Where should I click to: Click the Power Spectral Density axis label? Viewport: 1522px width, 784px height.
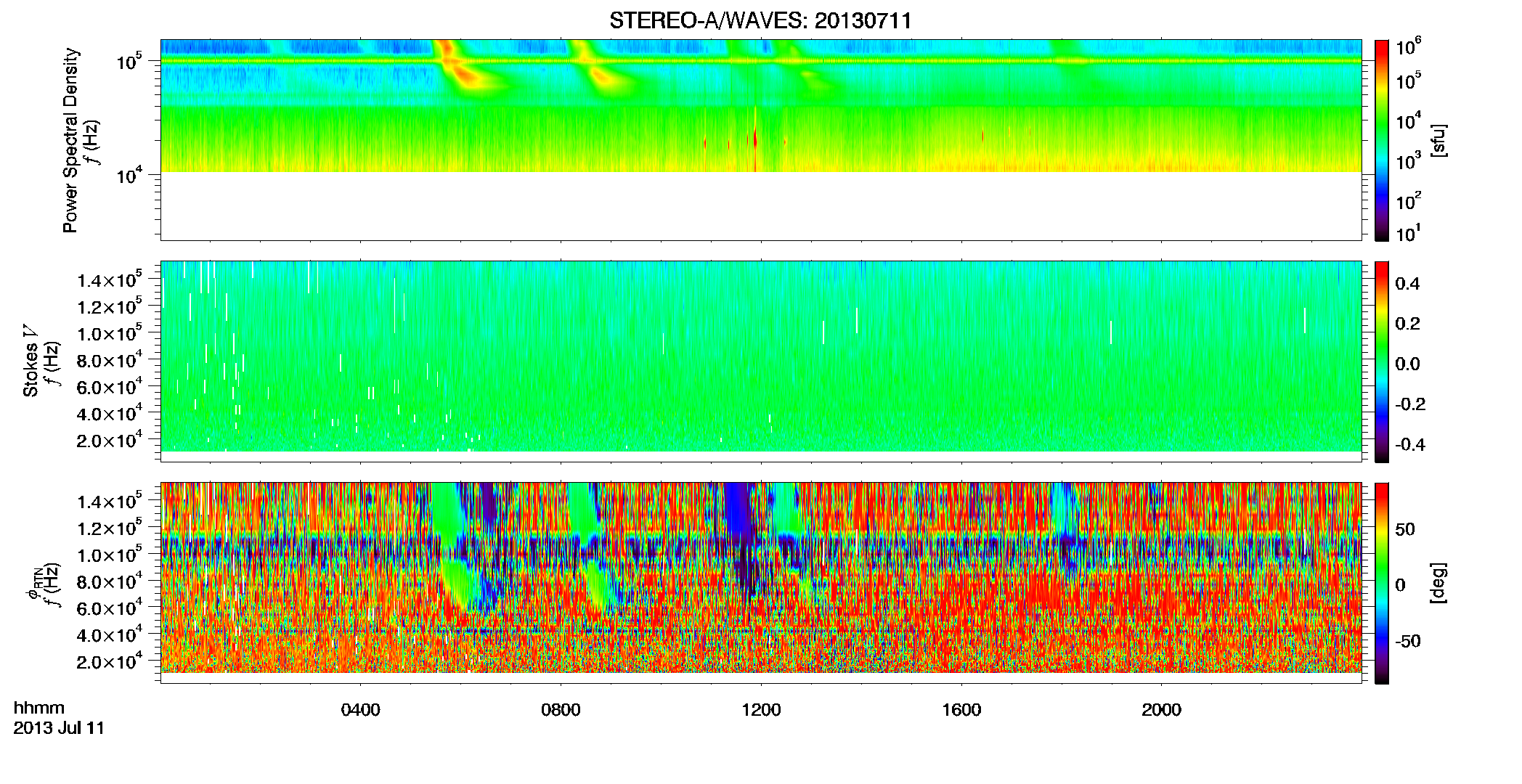(70, 140)
